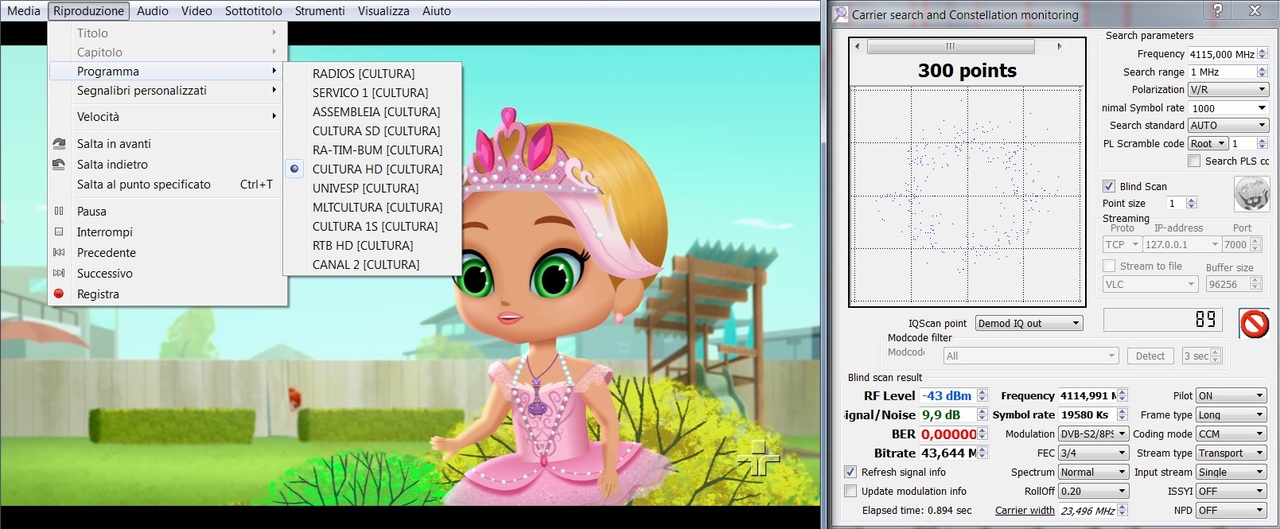
Task: Open the NPD OFF dropdown
Action: (x=1231, y=510)
